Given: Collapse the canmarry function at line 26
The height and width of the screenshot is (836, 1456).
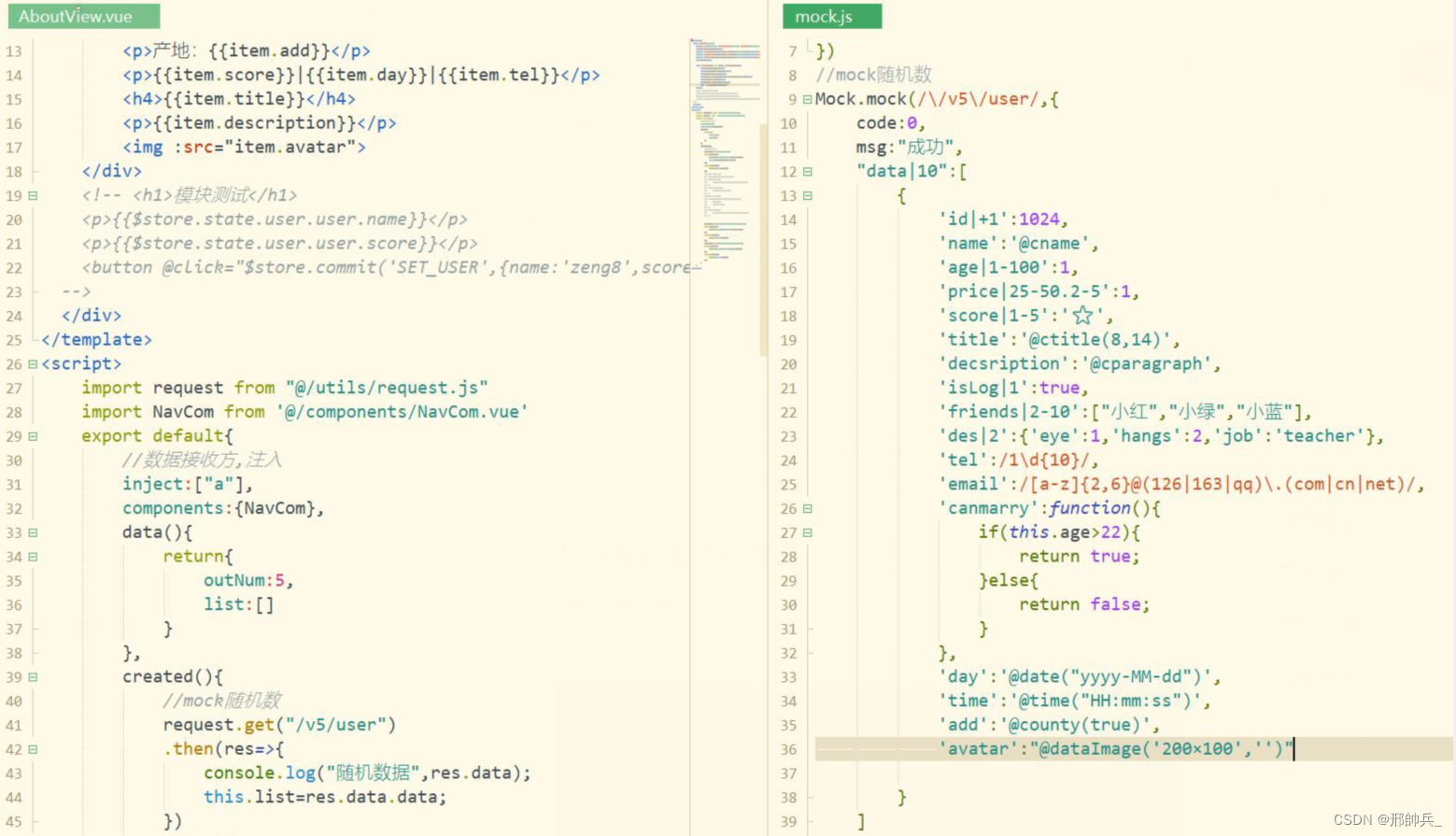Looking at the screenshot, I should 807,509.
